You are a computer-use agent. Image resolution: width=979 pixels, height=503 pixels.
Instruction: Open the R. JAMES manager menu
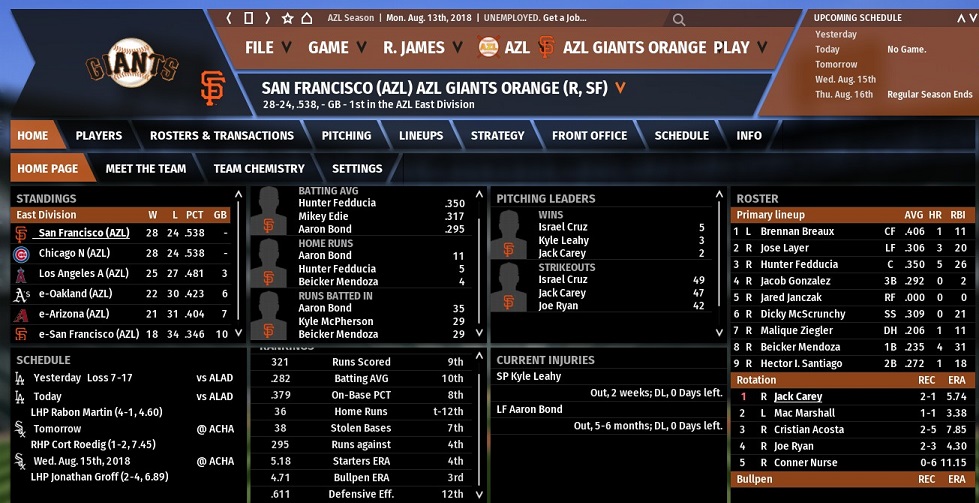point(423,47)
